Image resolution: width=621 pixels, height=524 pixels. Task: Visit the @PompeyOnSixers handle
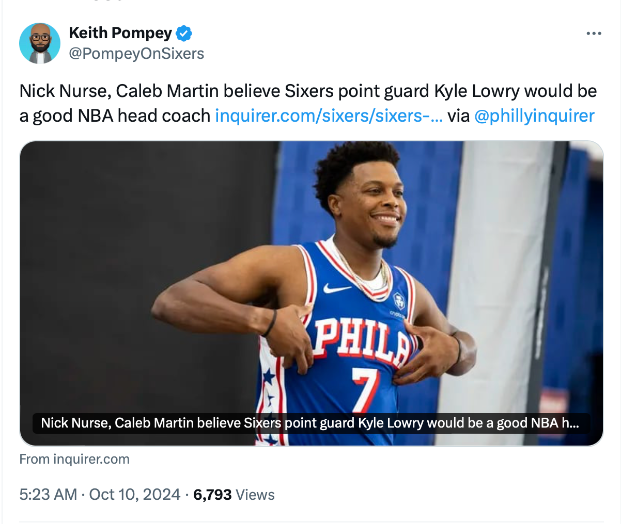135,54
